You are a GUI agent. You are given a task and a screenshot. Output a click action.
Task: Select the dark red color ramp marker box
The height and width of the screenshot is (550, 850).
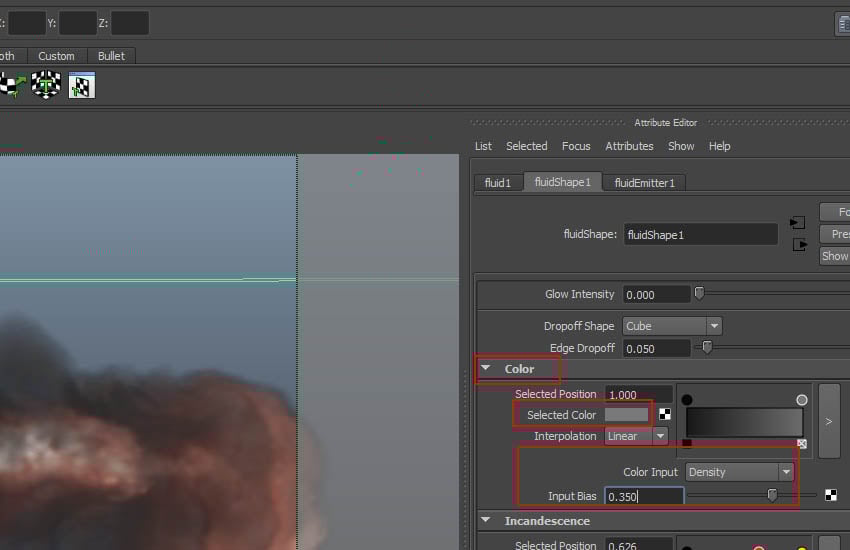tap(687, 443)
